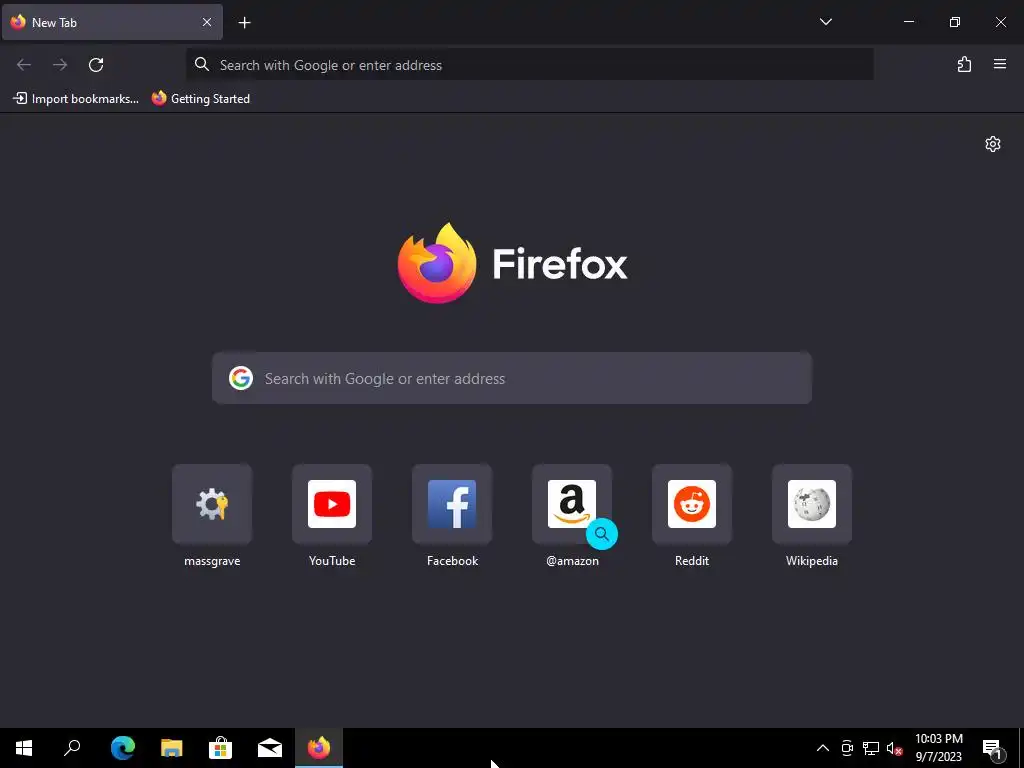The height and width of the screenshot is (768, 1024).
Task: Open the Firefox hamburger application menu
Action: pyautogui.click(x=1000, y=64)
